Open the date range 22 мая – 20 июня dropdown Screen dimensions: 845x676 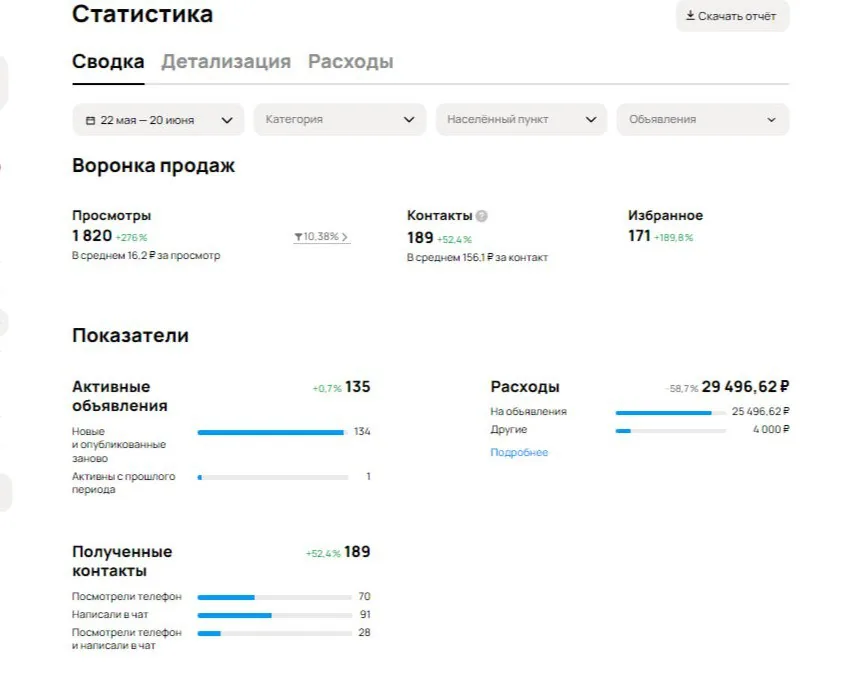158,120
